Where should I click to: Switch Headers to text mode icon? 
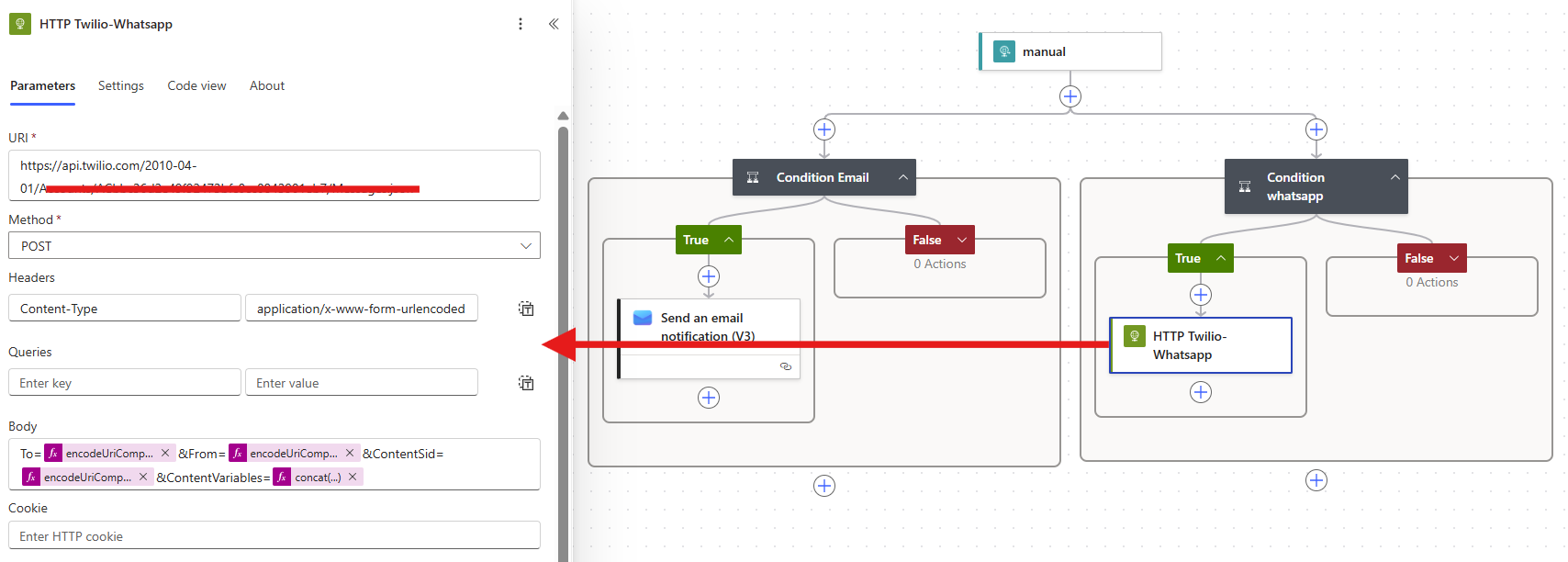point(526,309)
